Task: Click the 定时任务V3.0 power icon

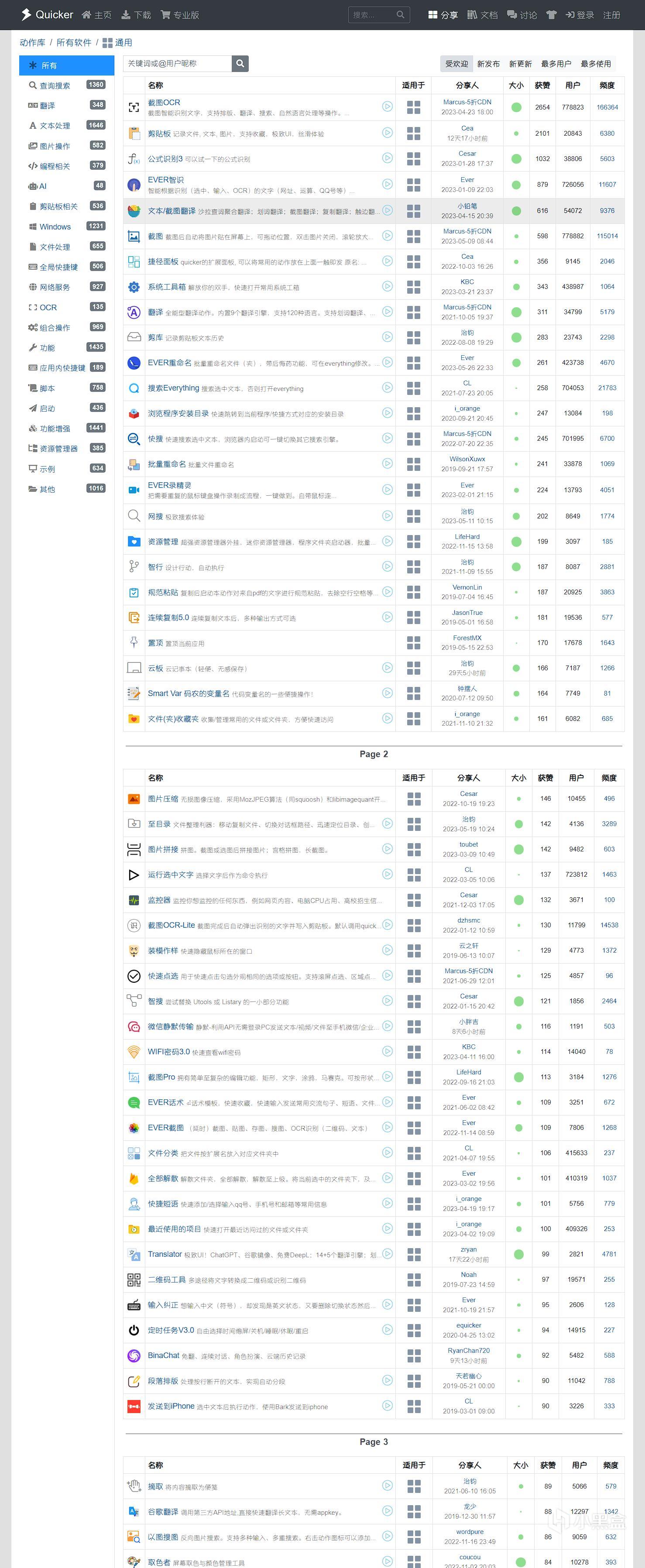Action: click(x=134, y=1330)
